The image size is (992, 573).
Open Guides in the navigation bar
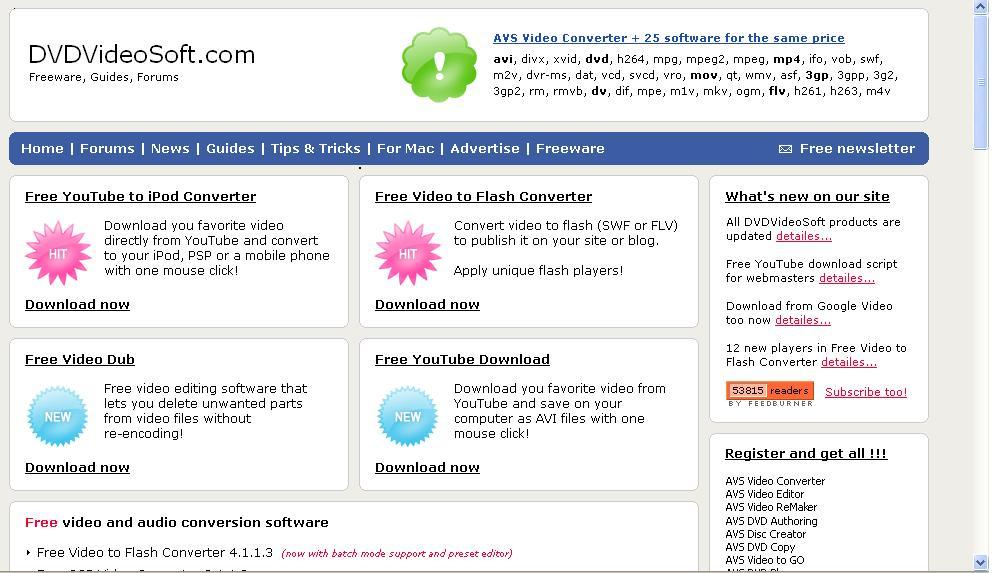[230, 149]
